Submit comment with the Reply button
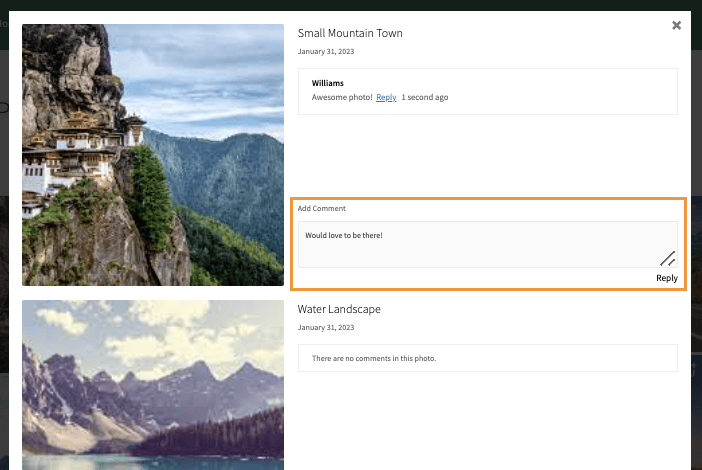This screenshot has height=470, width=702. [x=666, y=278]
